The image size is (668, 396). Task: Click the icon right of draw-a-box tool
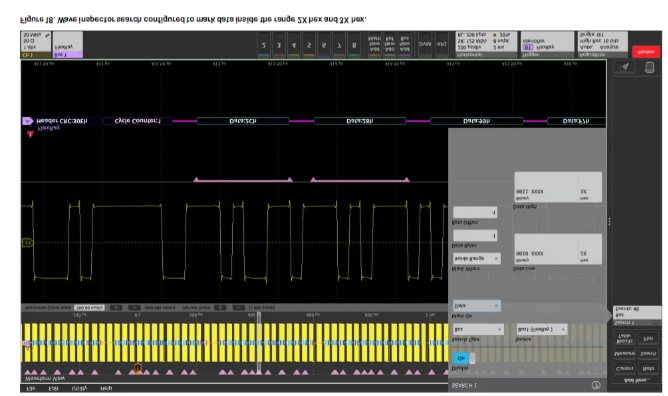tap(649, 67)
